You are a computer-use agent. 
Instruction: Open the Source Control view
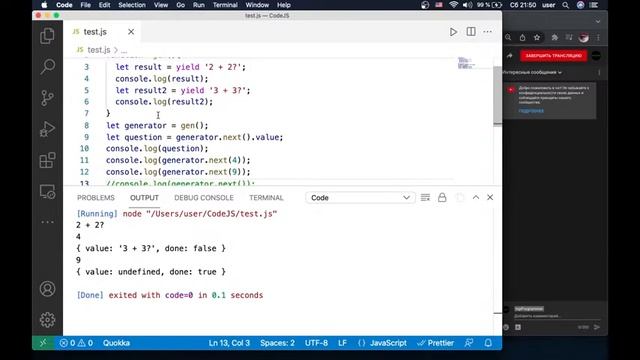click(47, 98)
